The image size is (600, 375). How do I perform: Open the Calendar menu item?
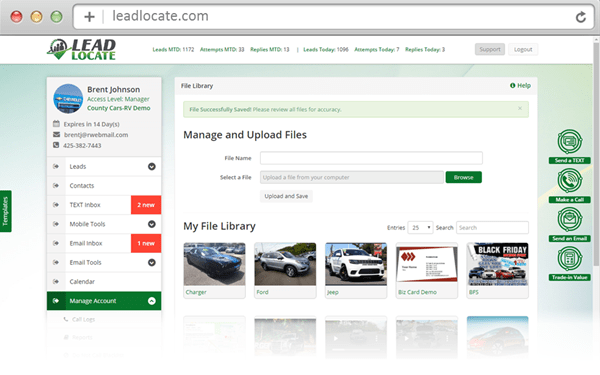(104, 282)
